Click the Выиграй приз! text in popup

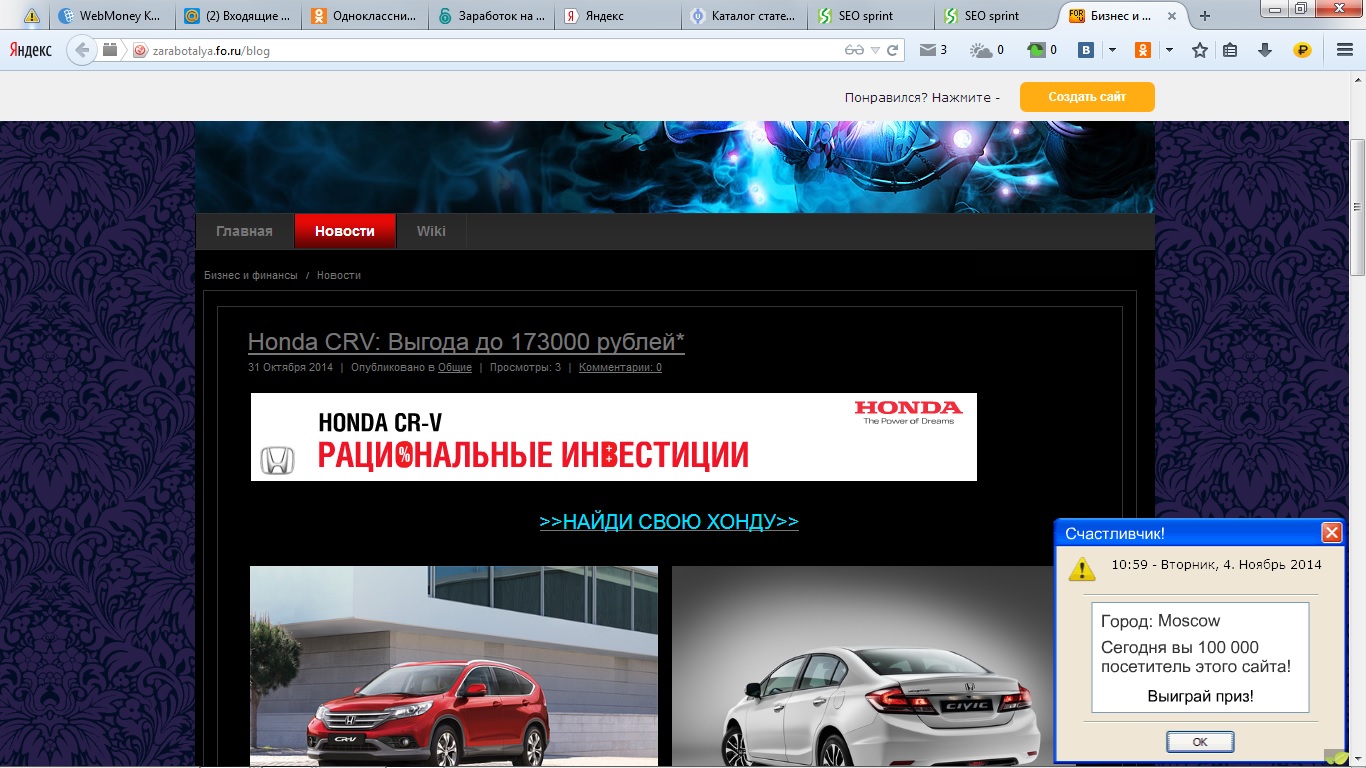[1200, 696]
